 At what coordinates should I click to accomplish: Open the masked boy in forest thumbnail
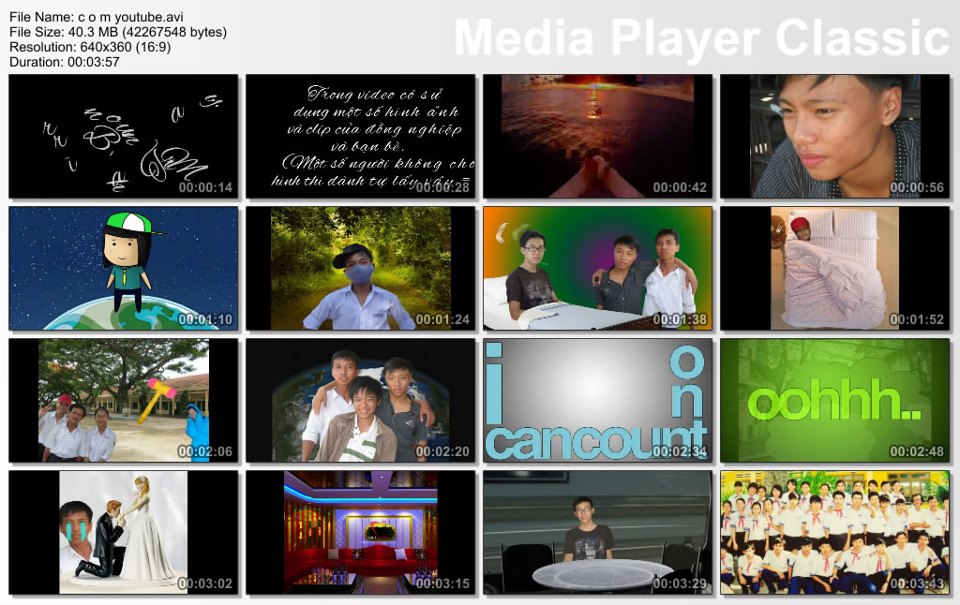point(361,268)
